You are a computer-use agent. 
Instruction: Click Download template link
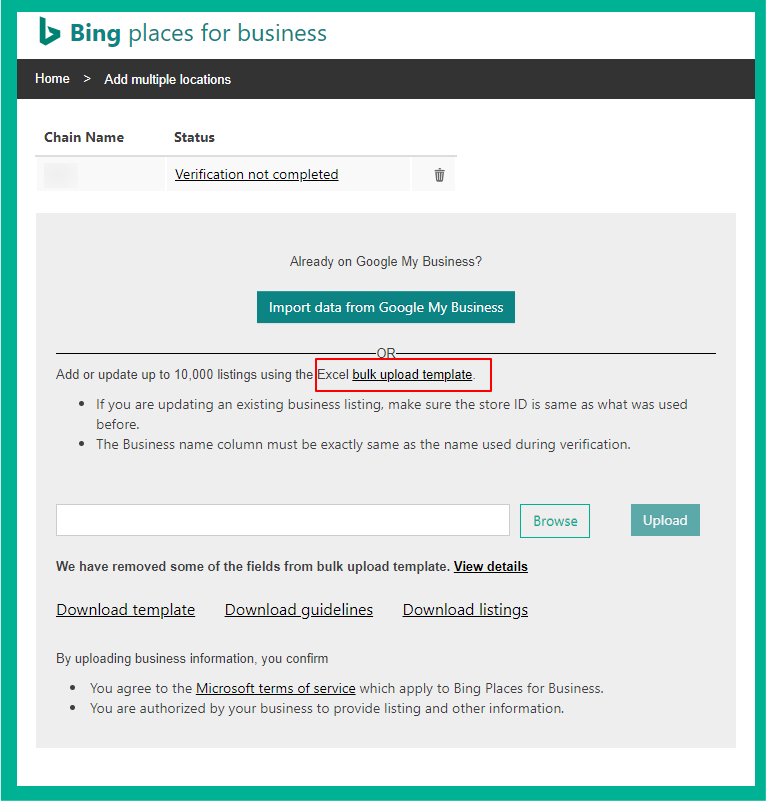coord(126,609)
